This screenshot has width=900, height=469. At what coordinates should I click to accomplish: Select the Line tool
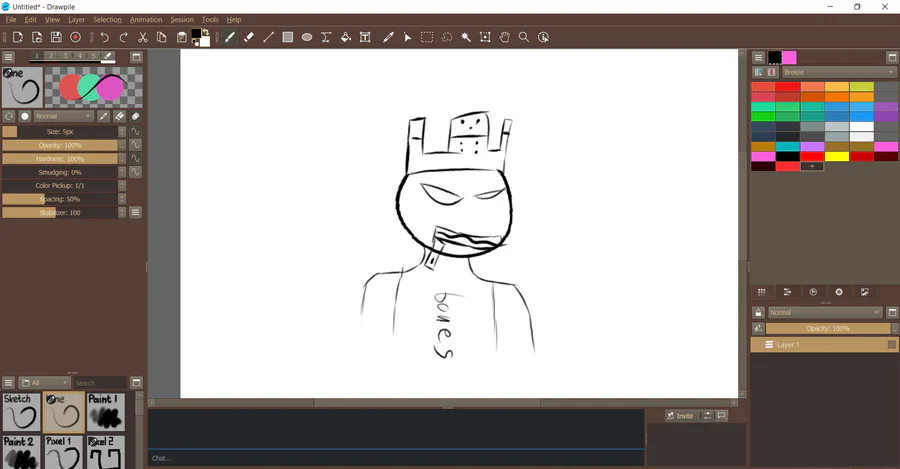pos(268,37)
